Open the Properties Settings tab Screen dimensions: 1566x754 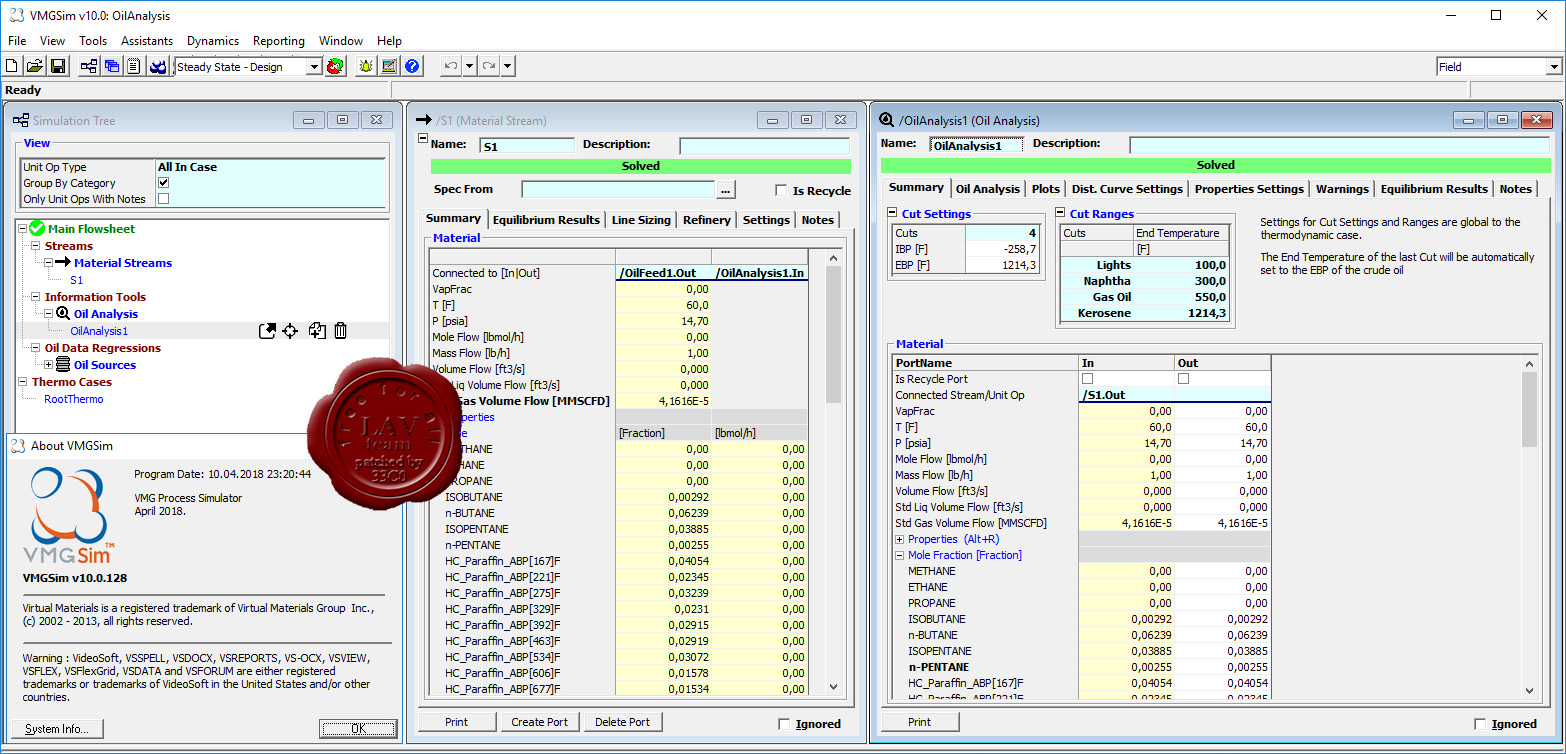coord(1249,189)
